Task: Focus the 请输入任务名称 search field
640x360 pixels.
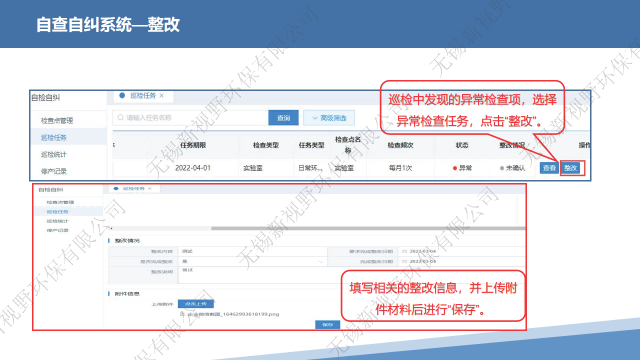Action: (190, 118)
